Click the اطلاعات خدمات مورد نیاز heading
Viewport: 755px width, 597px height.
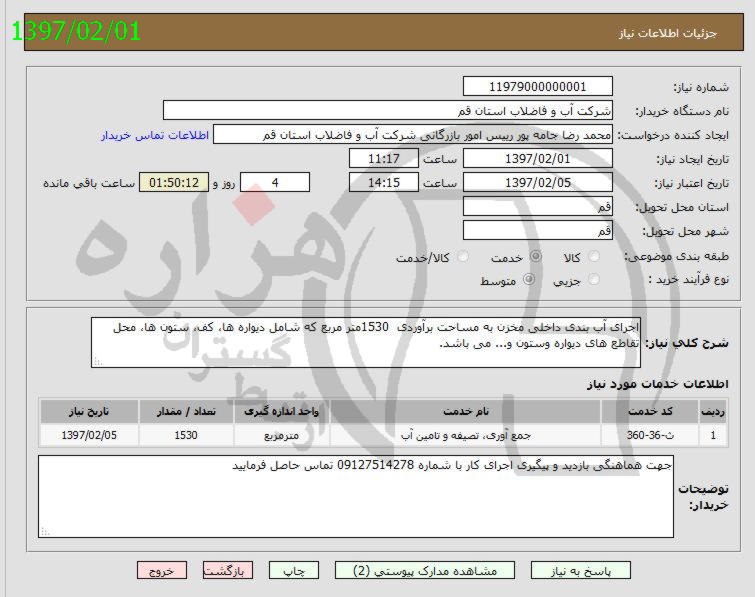[658, 384]
